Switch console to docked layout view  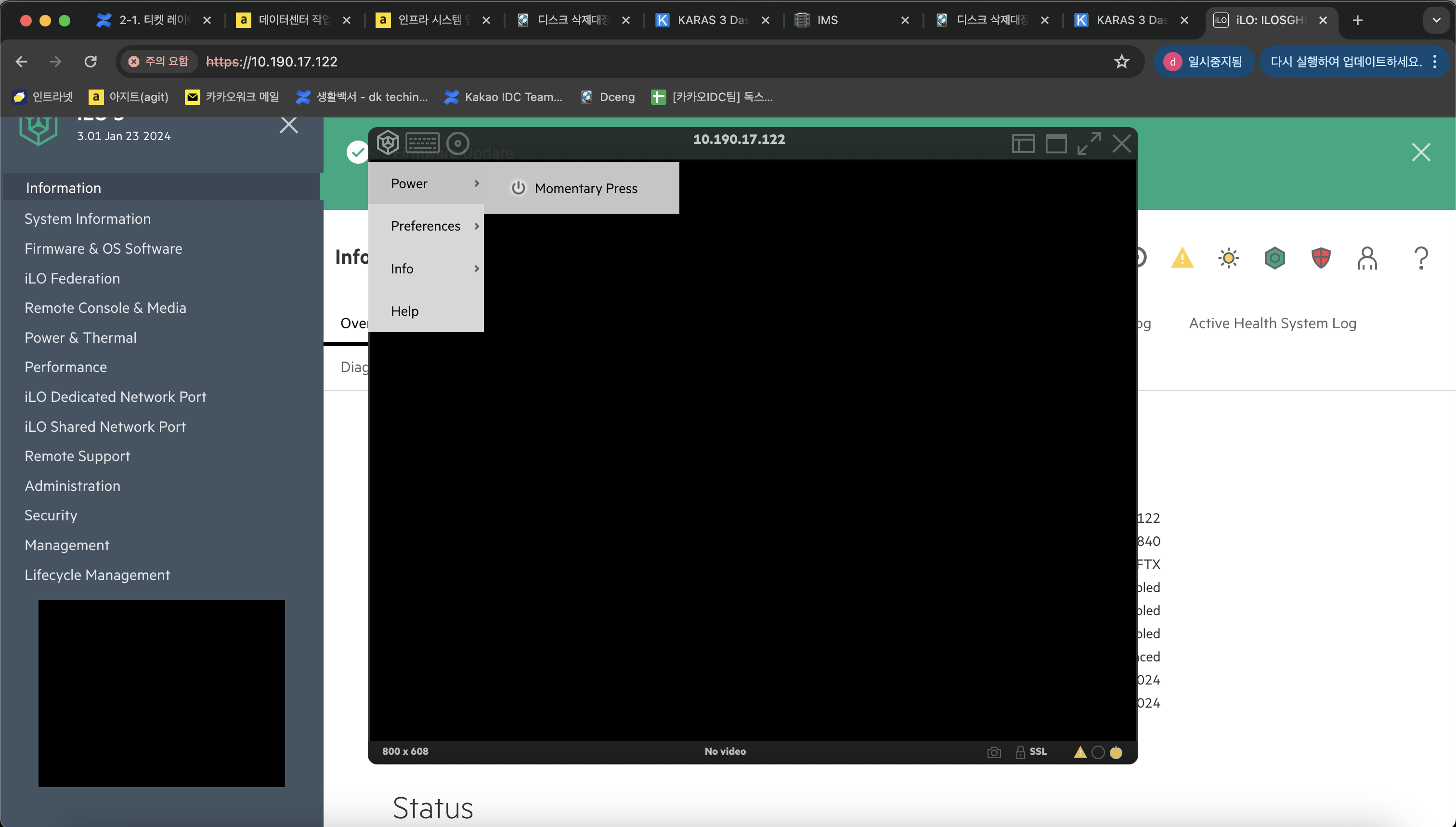(1023, 144)
